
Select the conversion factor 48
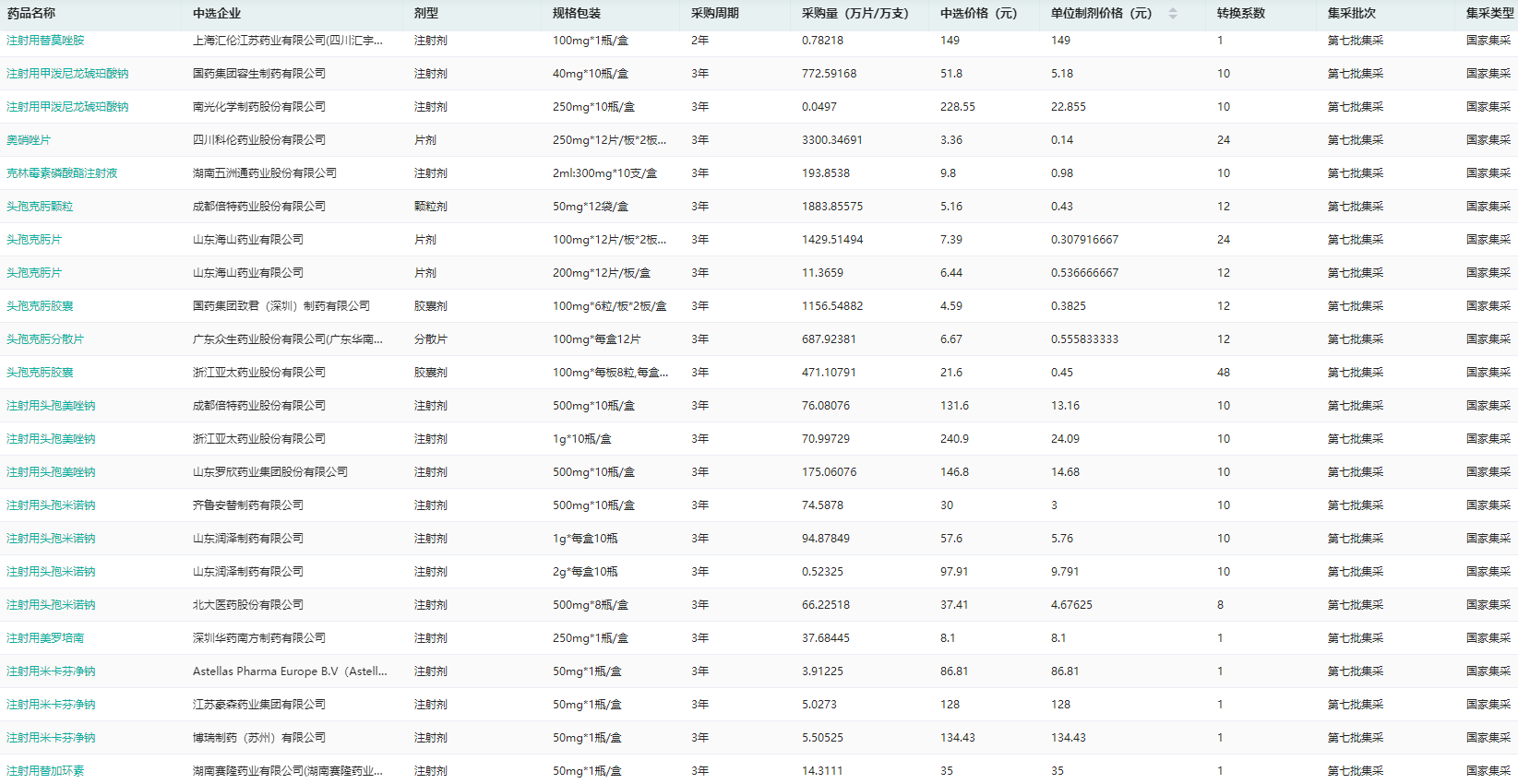click(x=1224, y=373)
